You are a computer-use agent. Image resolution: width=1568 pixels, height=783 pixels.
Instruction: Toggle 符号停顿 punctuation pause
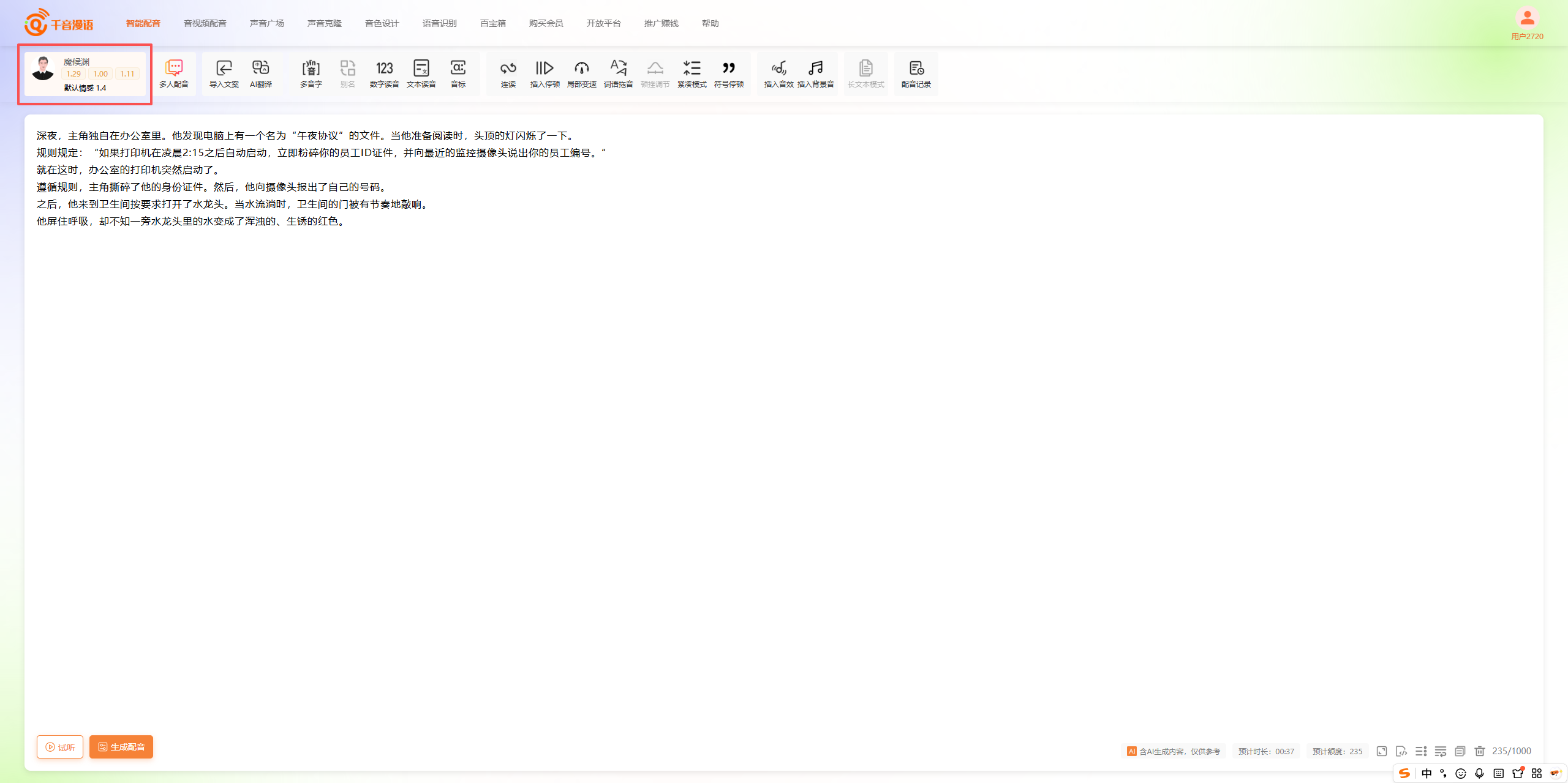pos(728,73)
